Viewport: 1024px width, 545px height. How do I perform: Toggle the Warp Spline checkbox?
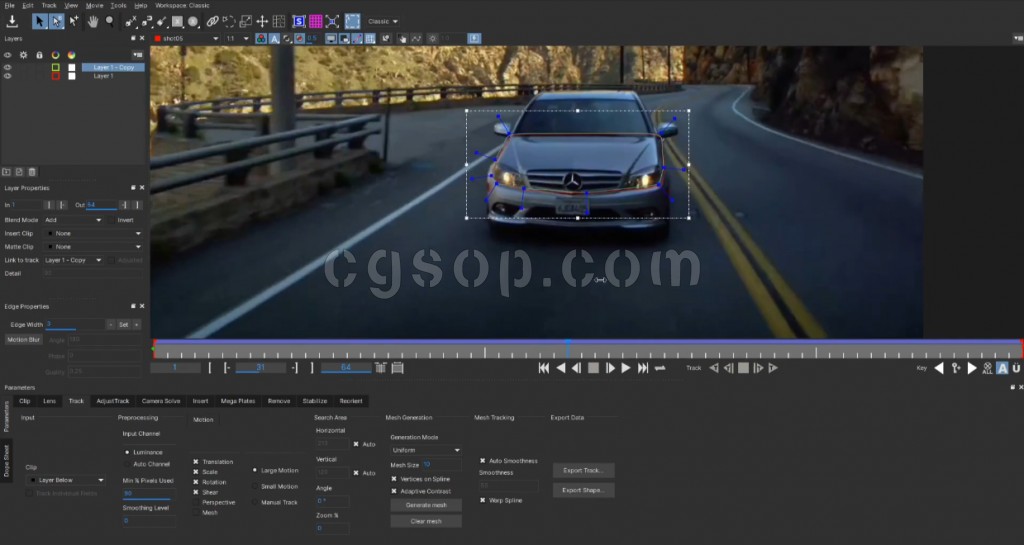pyautogui.click(x=483, y=500)
